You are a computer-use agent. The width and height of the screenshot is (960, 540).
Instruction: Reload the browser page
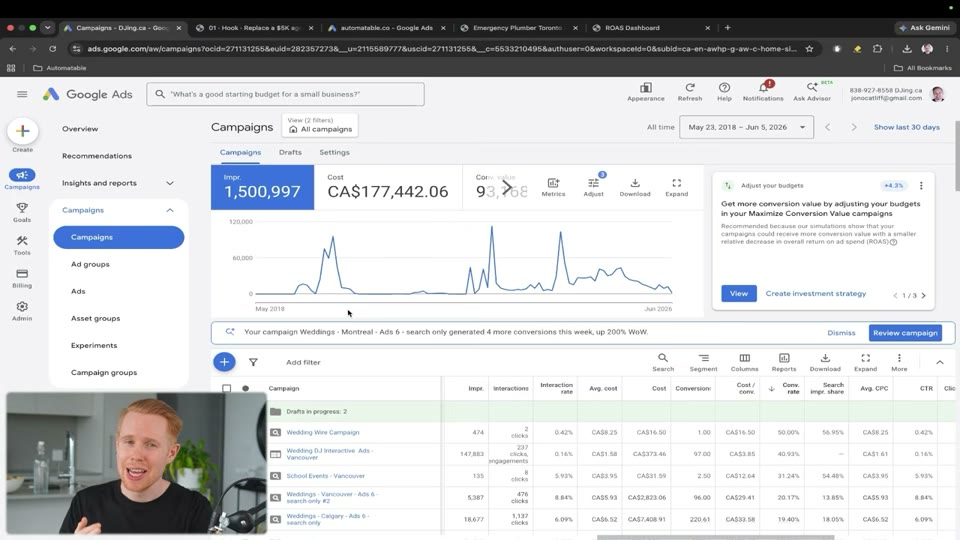pos(53,48)
